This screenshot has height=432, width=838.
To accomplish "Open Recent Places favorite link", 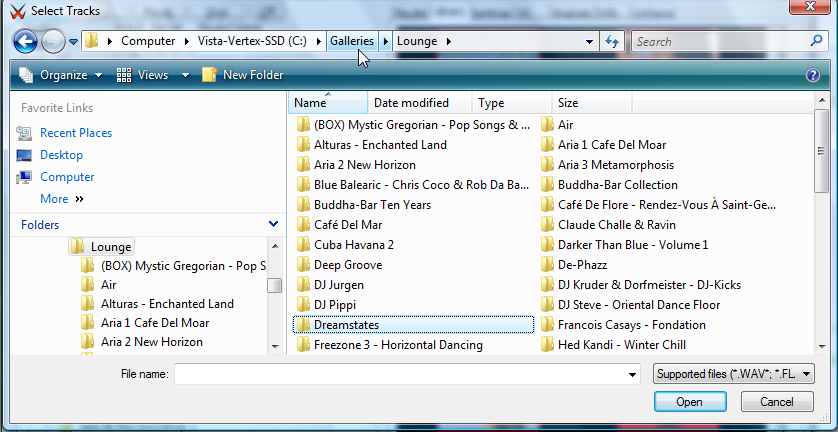I will pyautogui.click(x=76, y=133).
